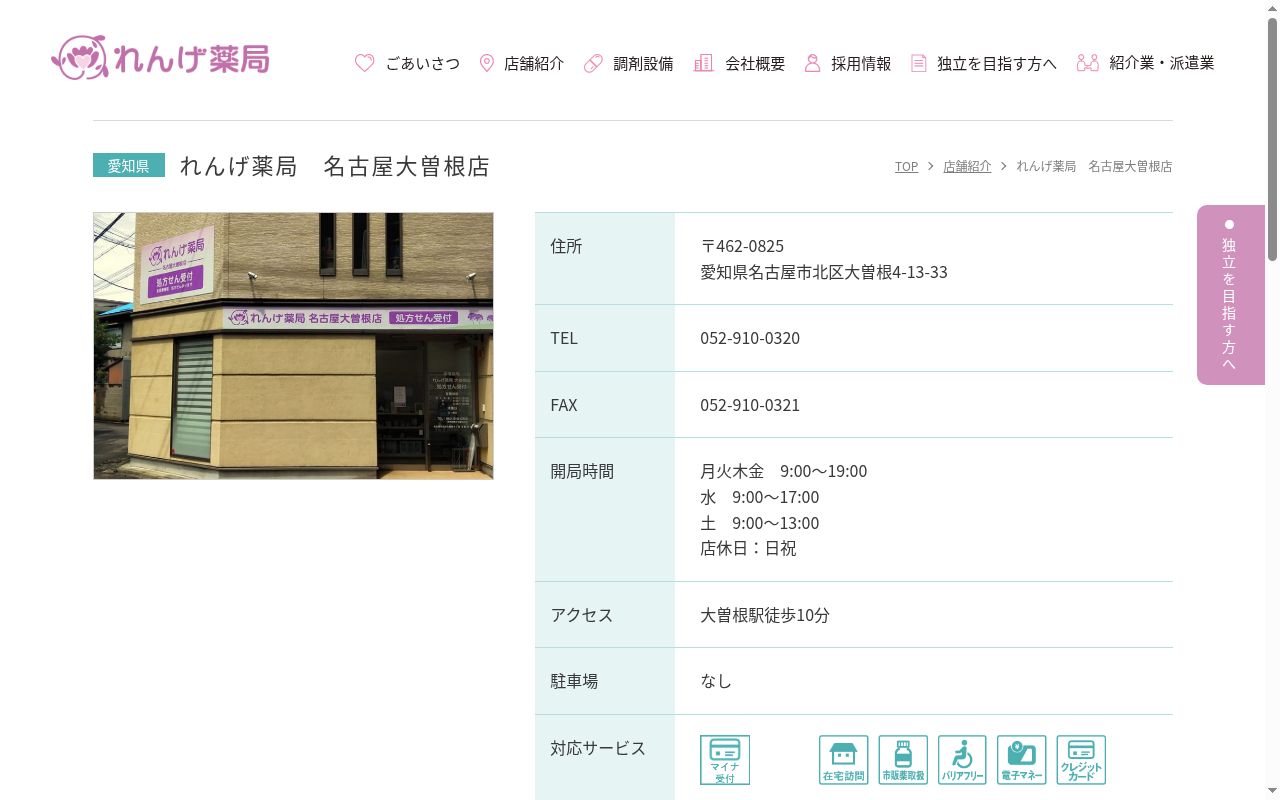Click the building icon beside 会社概要
The image size is (1280, 800).
pos(704,63)
